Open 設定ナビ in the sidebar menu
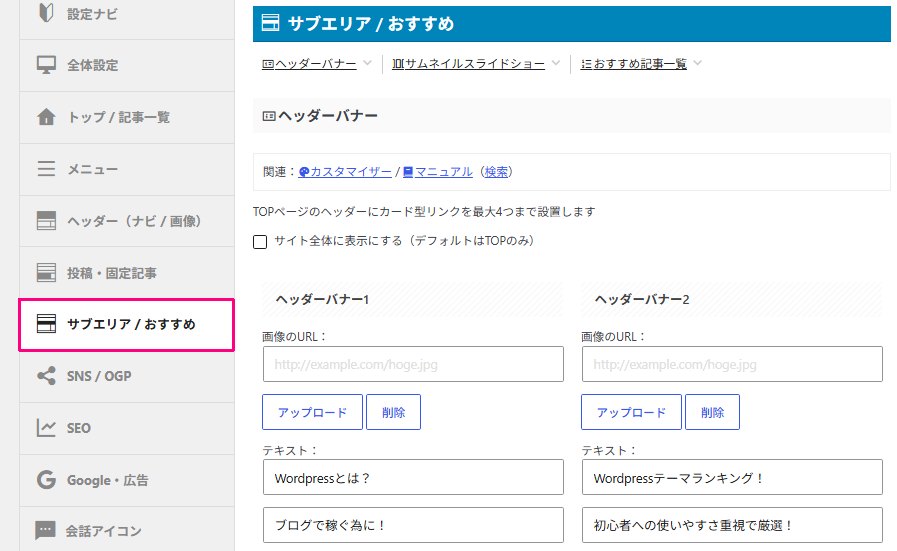This screenshot has height=551, width=897. click(x=127, y=14)
